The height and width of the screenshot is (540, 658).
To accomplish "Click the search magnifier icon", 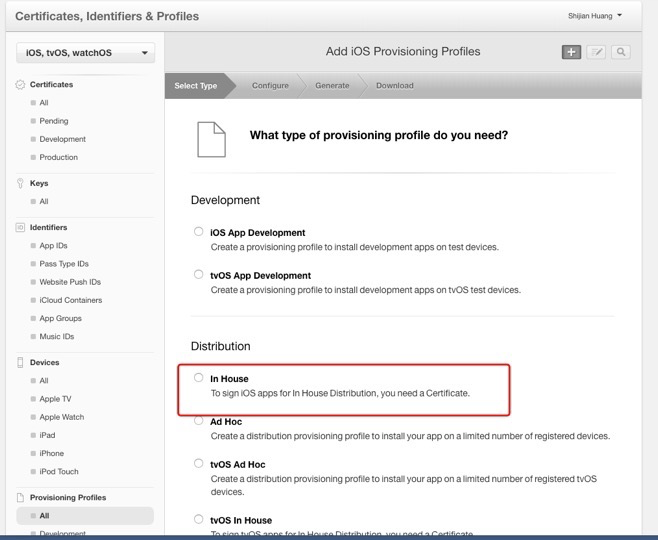I will point(621,52).
